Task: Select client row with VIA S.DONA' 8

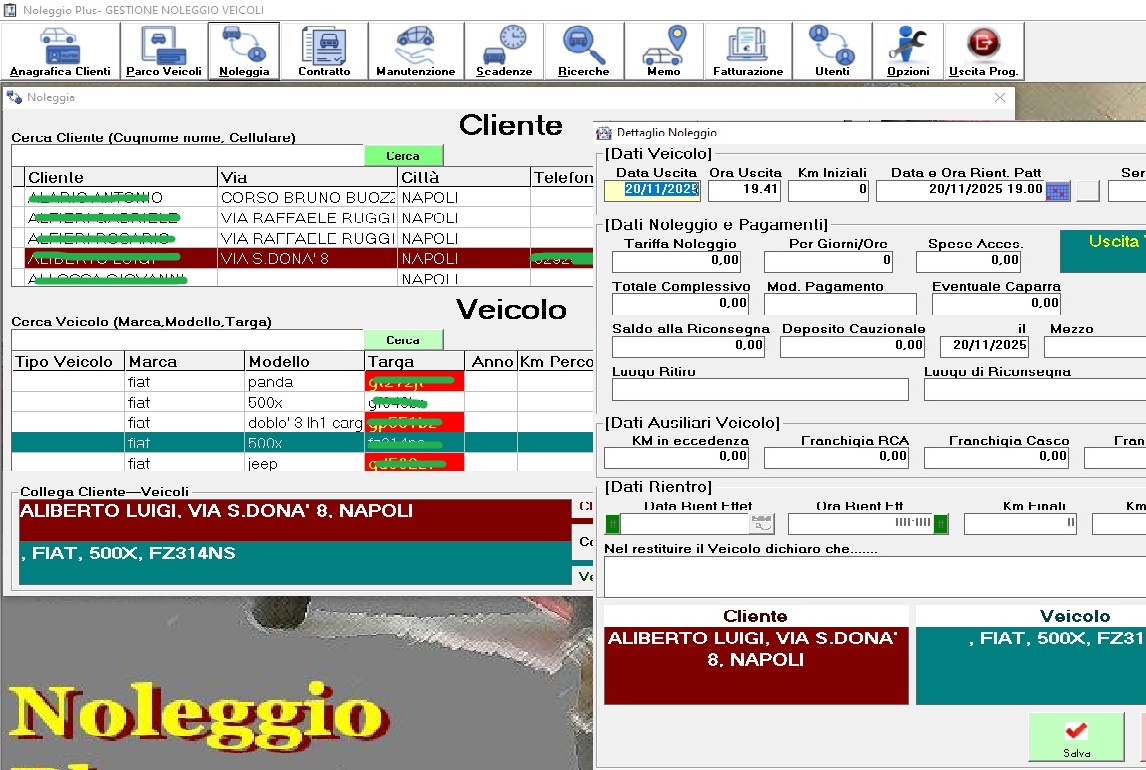Action: [x=300, y=258]
